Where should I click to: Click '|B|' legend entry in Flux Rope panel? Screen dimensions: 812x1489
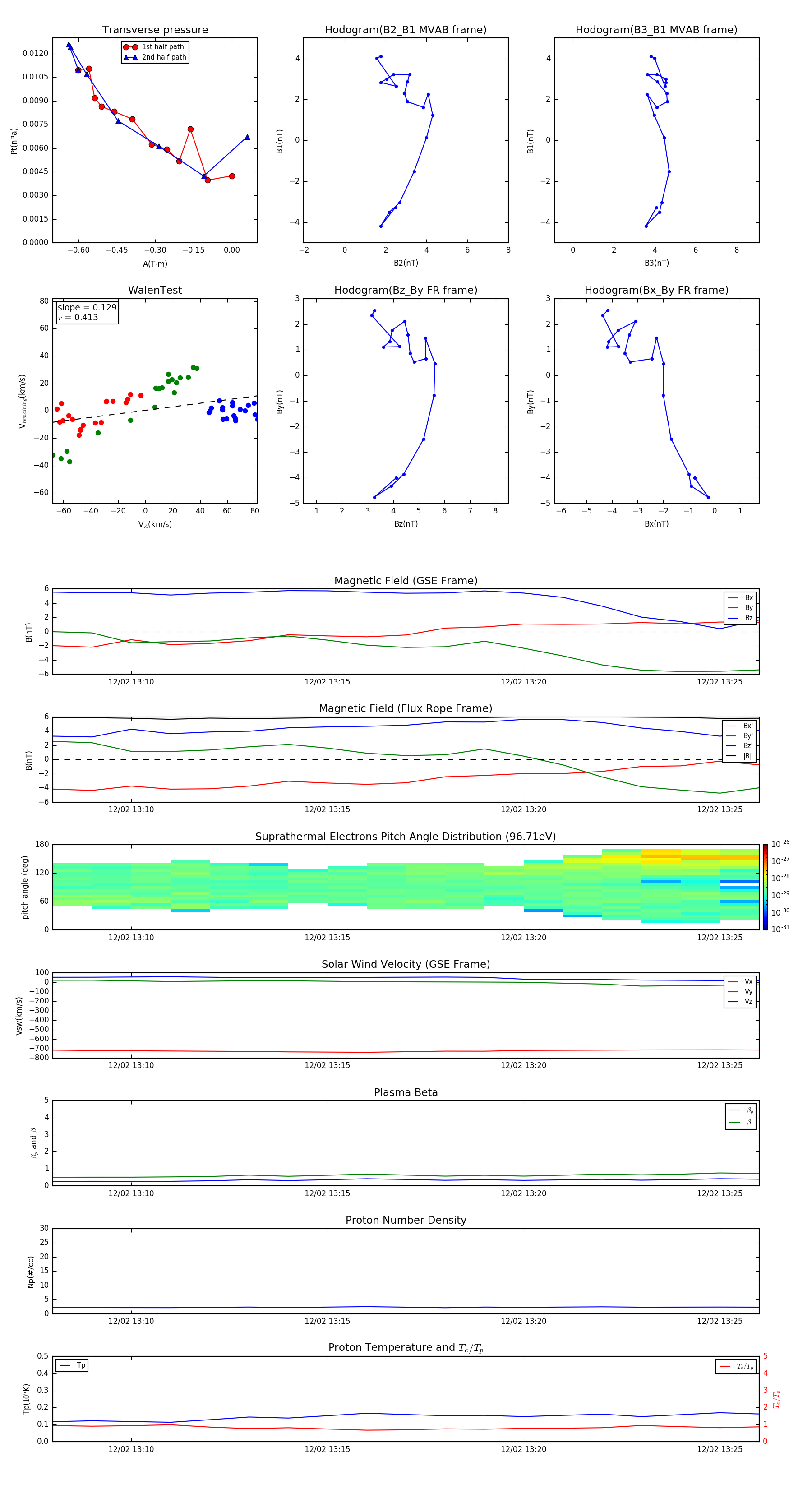point(740,756)
